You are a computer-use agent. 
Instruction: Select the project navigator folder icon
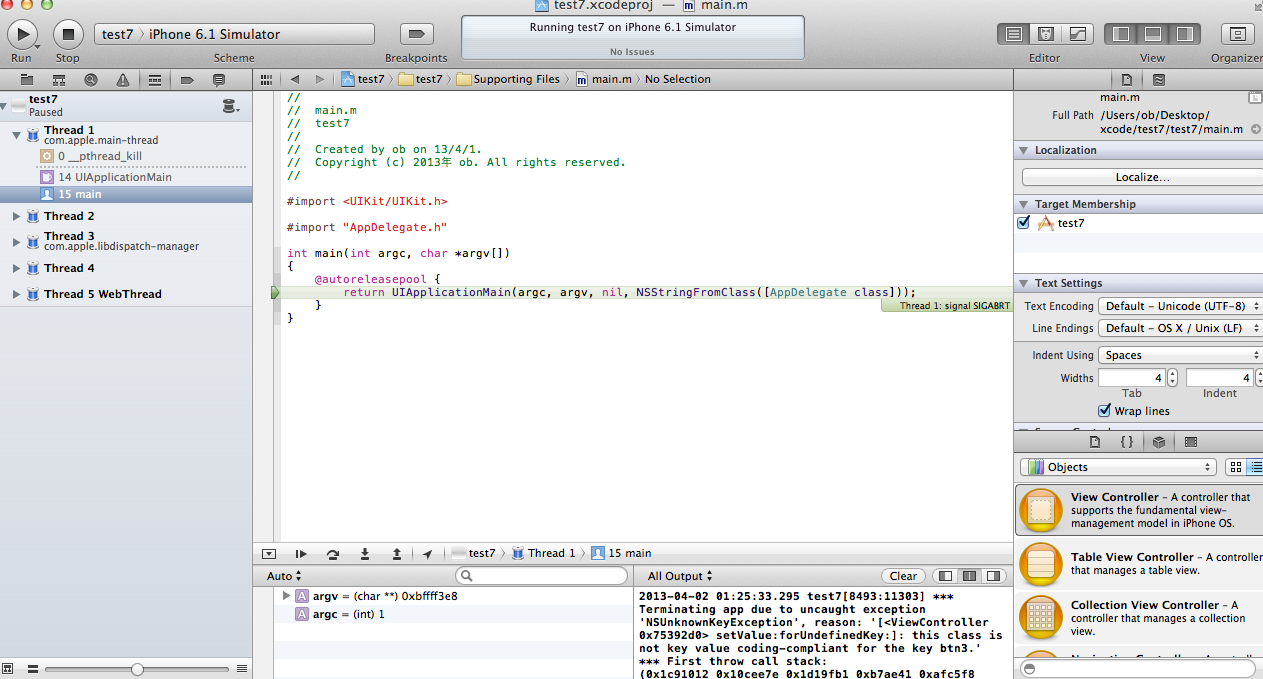27,79
